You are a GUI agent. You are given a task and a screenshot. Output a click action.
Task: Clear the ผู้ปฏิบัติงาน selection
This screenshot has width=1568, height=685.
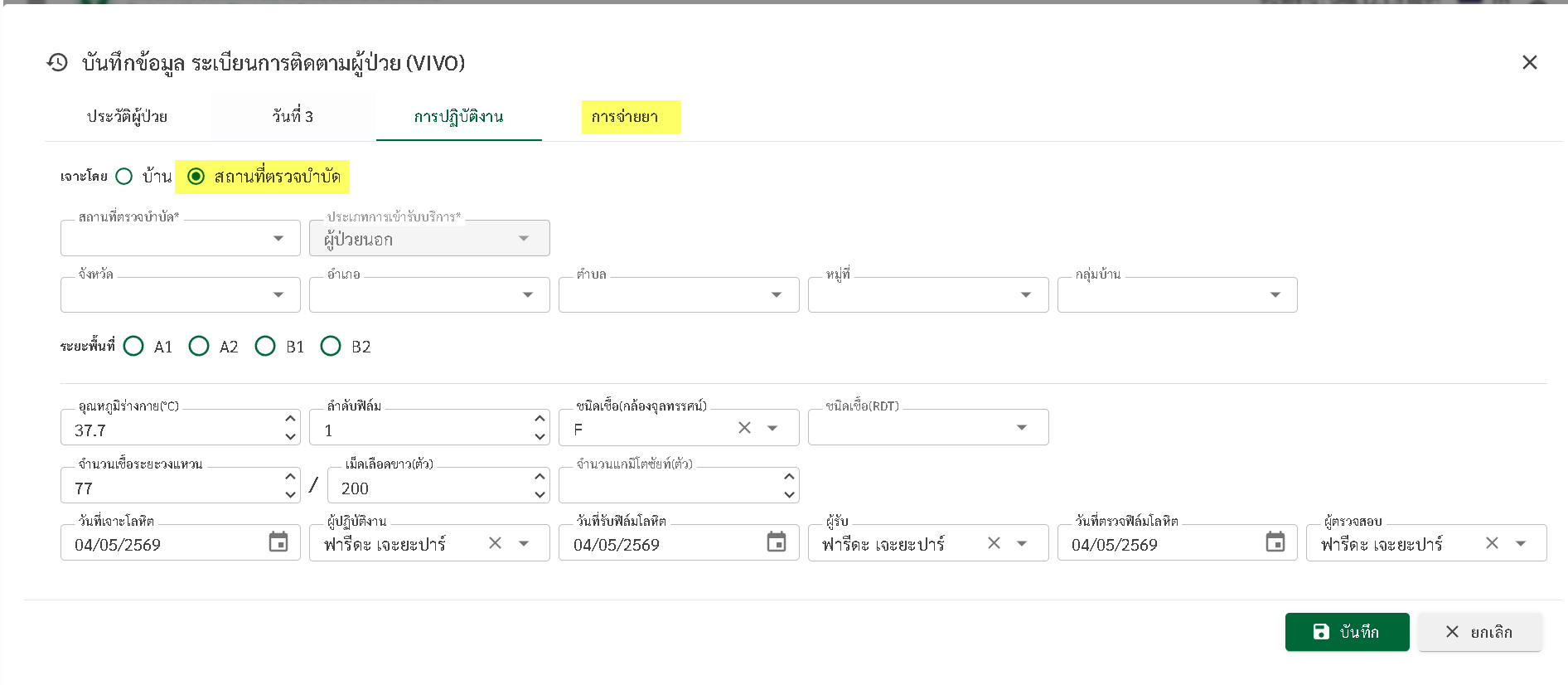(495, 542)
